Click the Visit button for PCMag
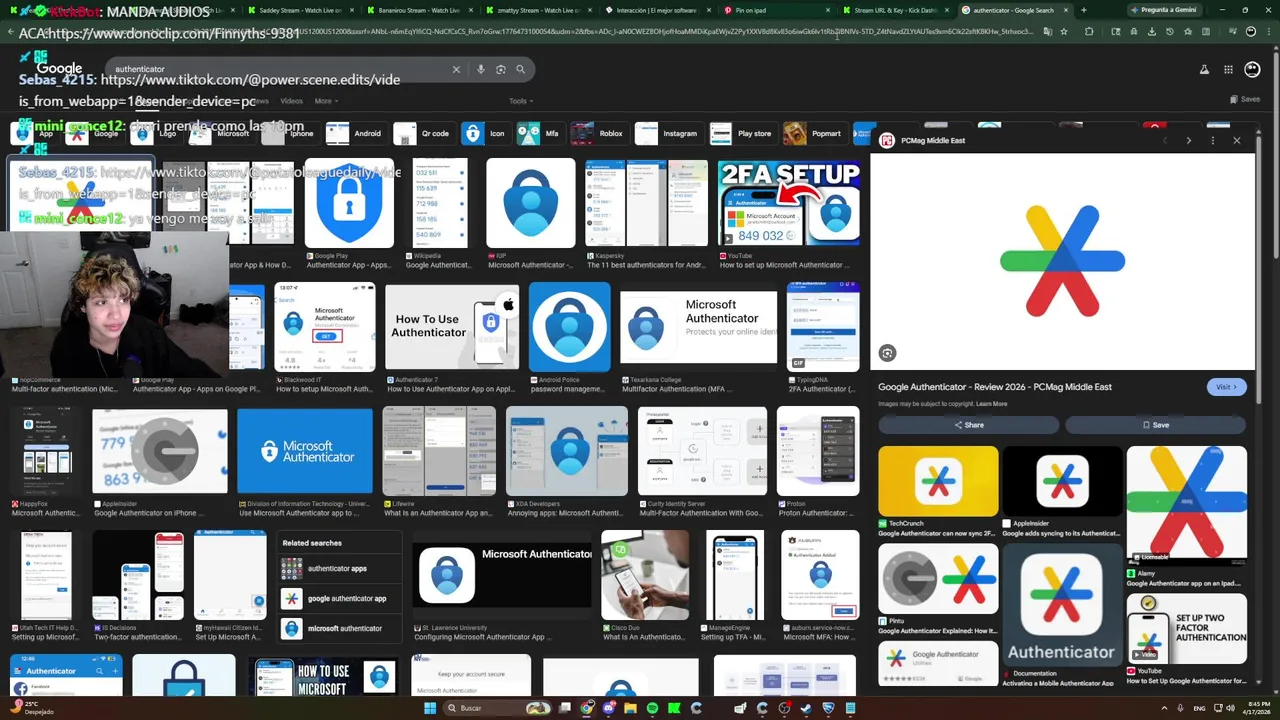The width and height of the screenshot is (1280, 720). [1226, 387]
